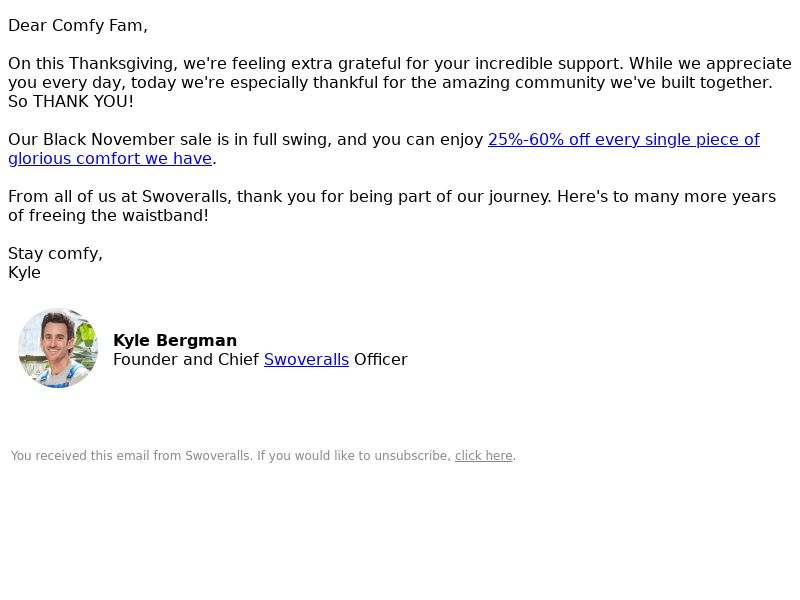This screenshot has height=600, width=800.
Task: Click 'You received this email from Swoveralls' footer
Action: tap(132, 456)
